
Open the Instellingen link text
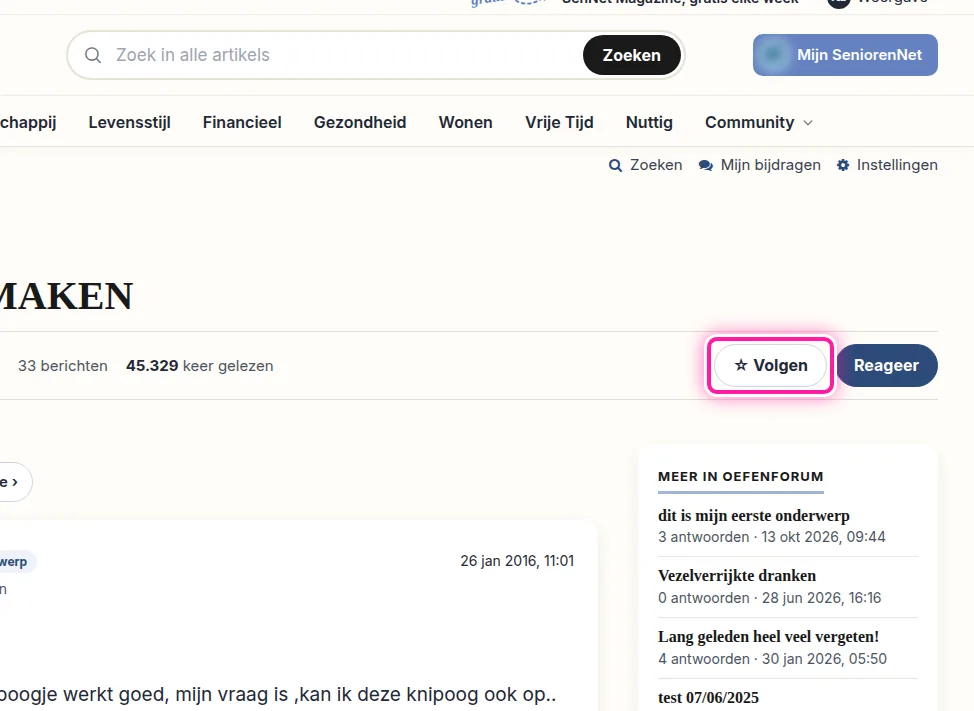click(897, 165)
